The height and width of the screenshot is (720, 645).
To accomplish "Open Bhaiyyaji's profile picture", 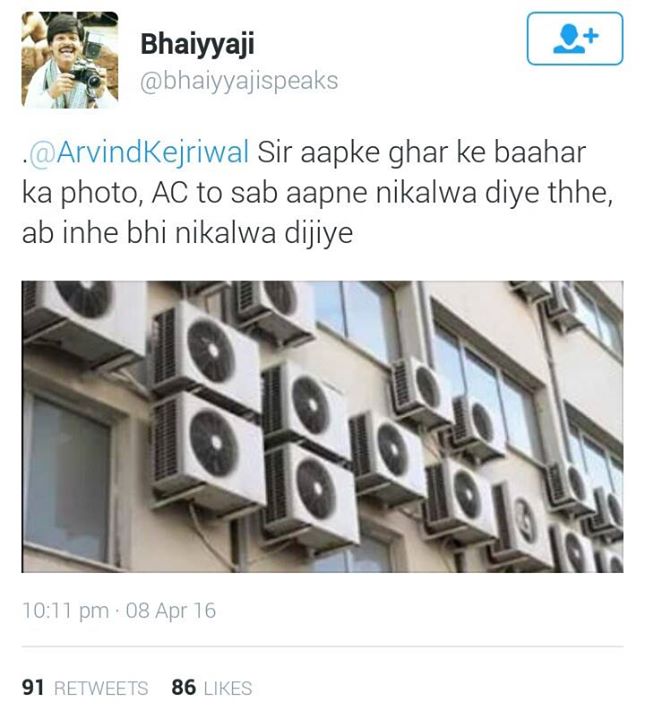I will (x=70, y=60).
